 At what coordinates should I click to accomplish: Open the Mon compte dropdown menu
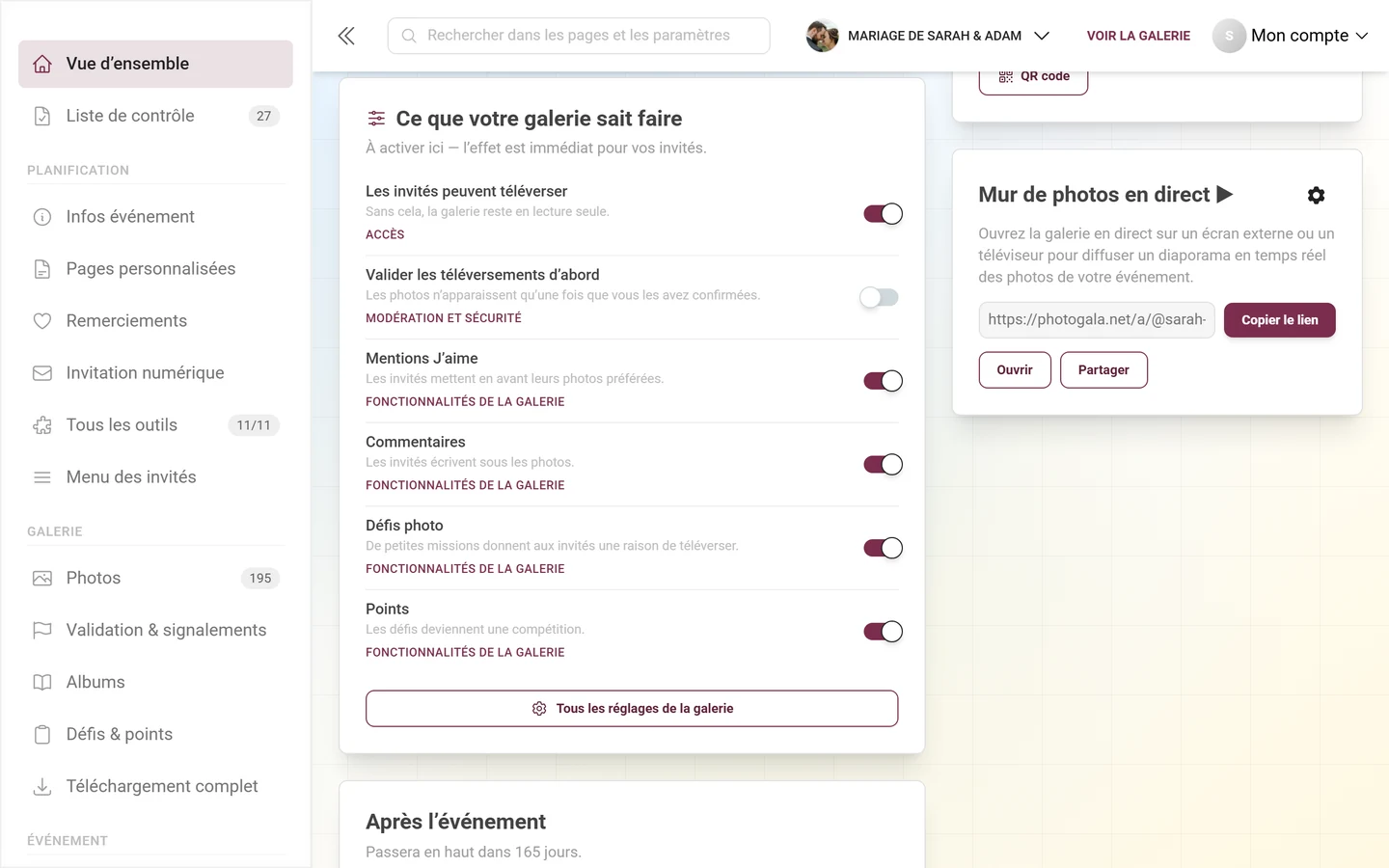point(1291,36)
